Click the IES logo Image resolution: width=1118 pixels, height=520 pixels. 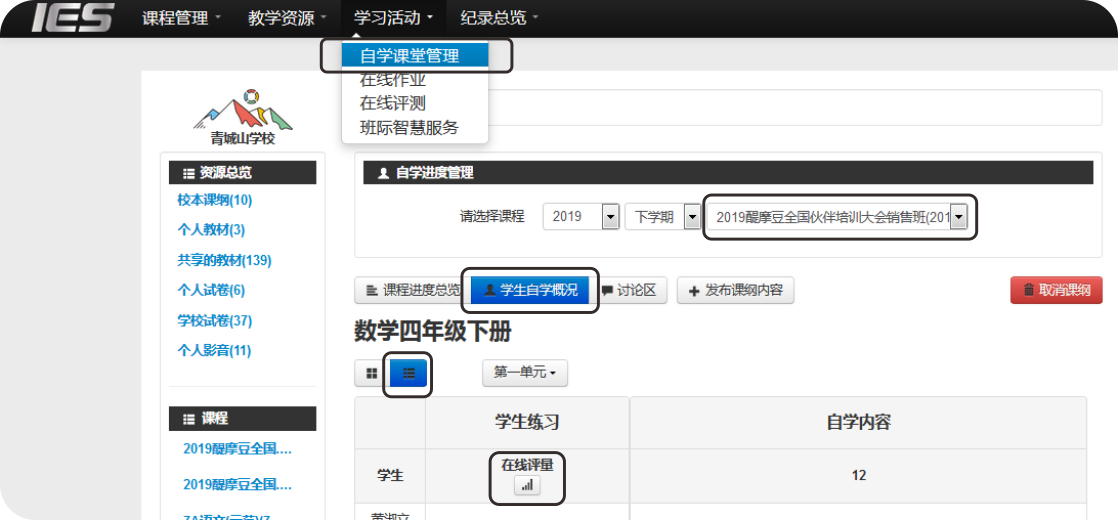[71, 18]
